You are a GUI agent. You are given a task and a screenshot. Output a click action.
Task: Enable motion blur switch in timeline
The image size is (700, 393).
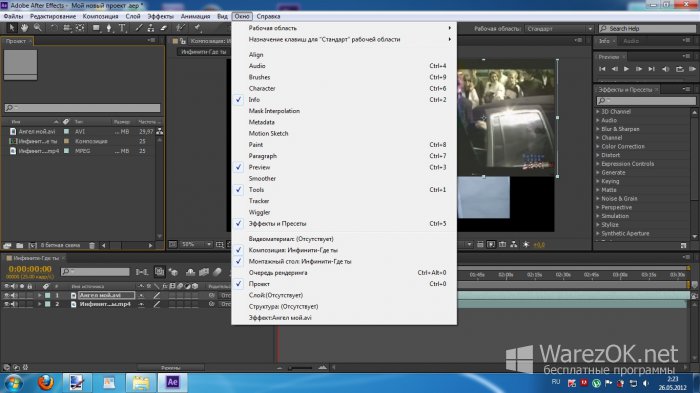point(217,272)
